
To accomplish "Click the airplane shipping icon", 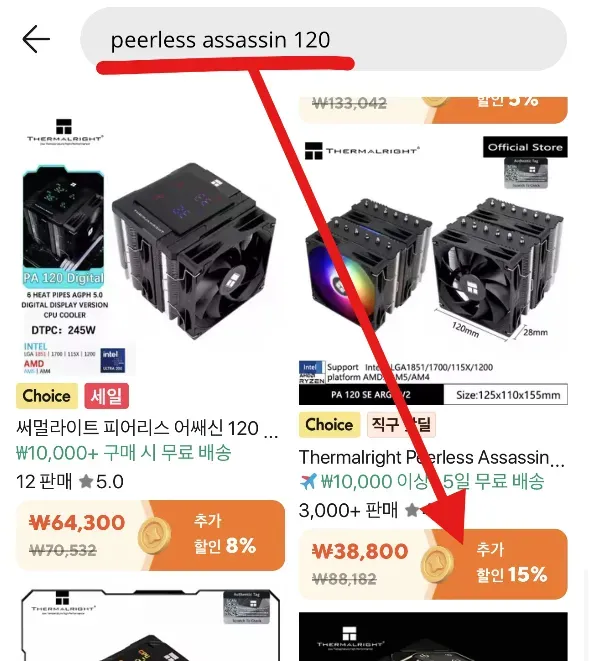I will coord(308,481).
